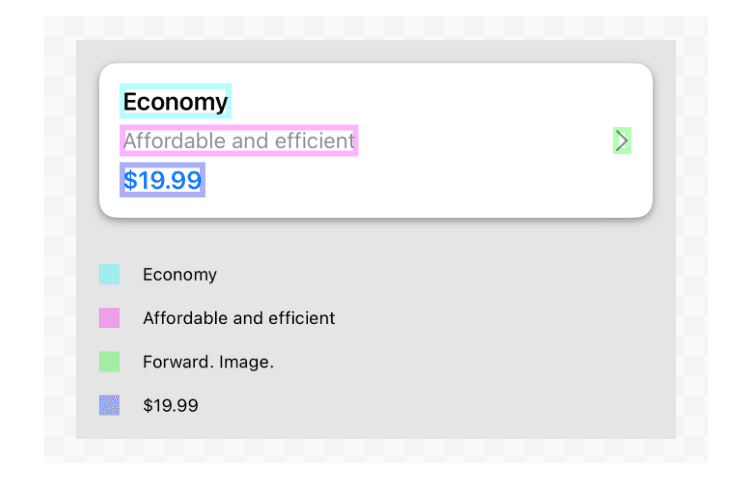Click the pink legend square
This screenshot has width=754, height=482.
(109, 318)
